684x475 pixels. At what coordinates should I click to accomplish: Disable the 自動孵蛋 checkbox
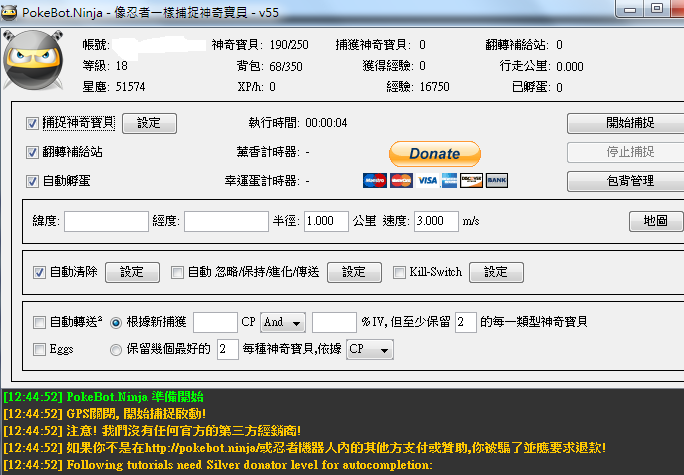coord(32,181)
